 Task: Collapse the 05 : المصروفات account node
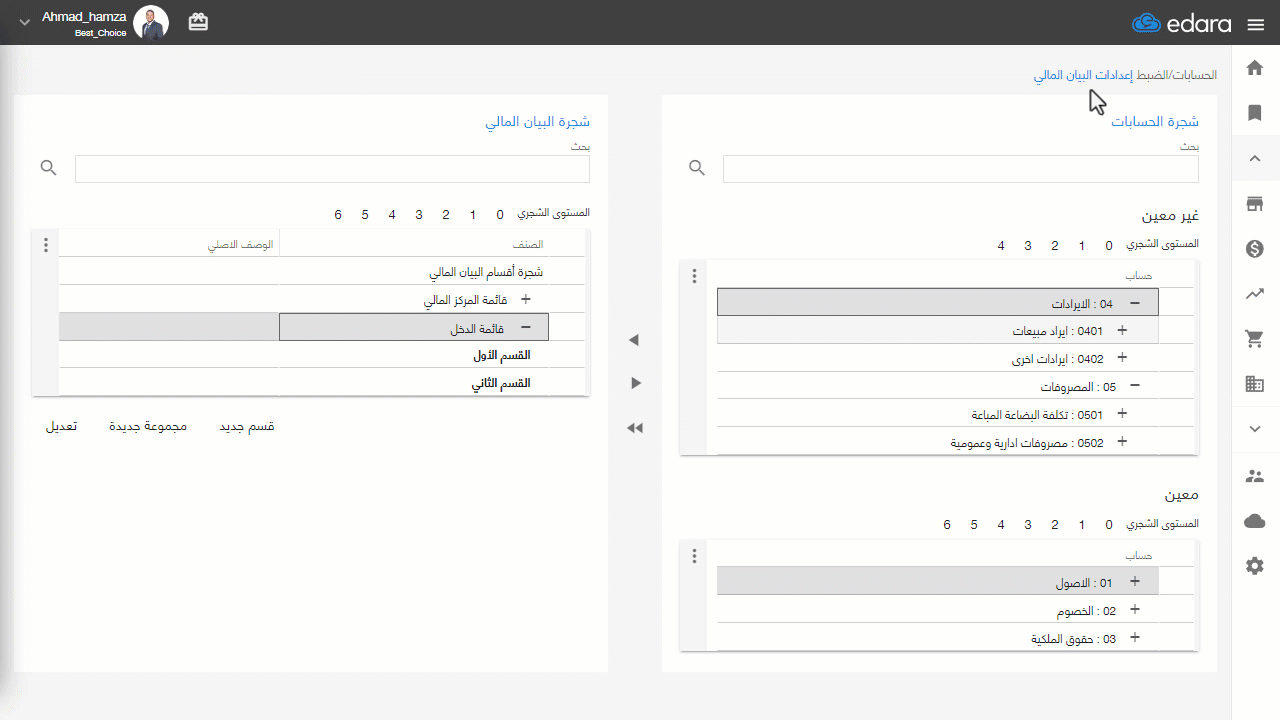pos(1135,386)
